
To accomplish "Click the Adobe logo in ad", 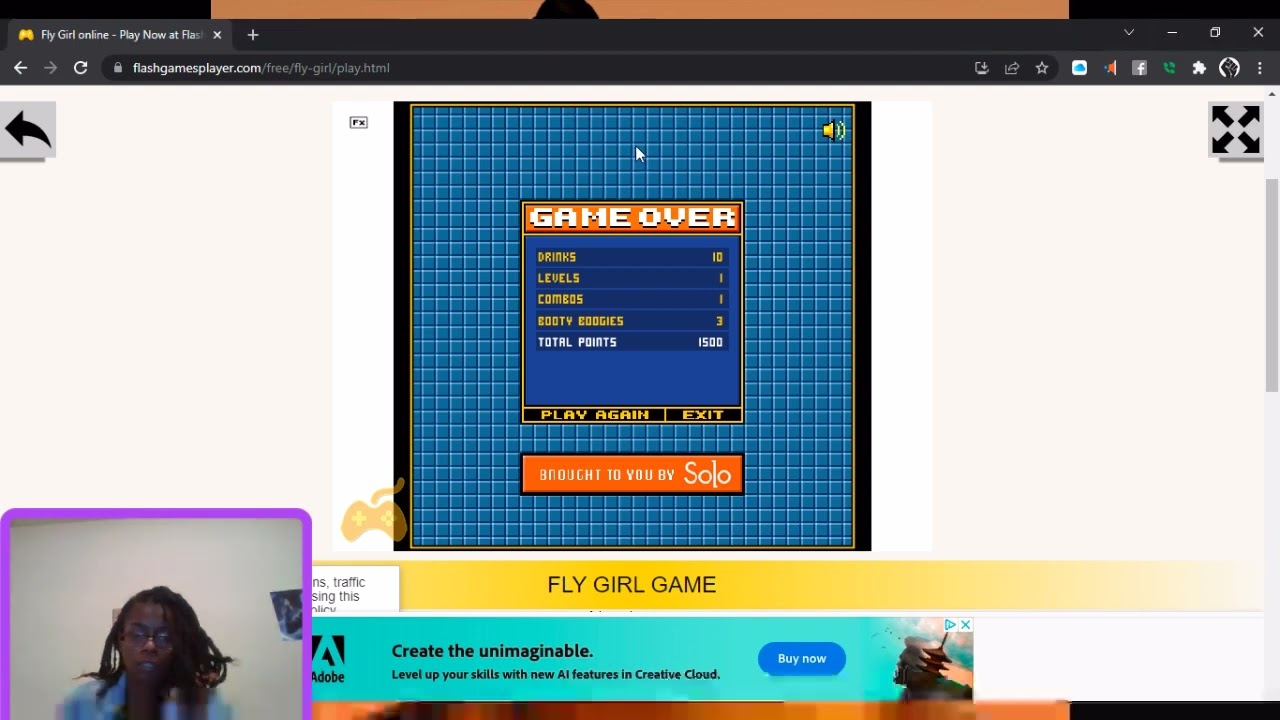I will click(x=328, y=661).
